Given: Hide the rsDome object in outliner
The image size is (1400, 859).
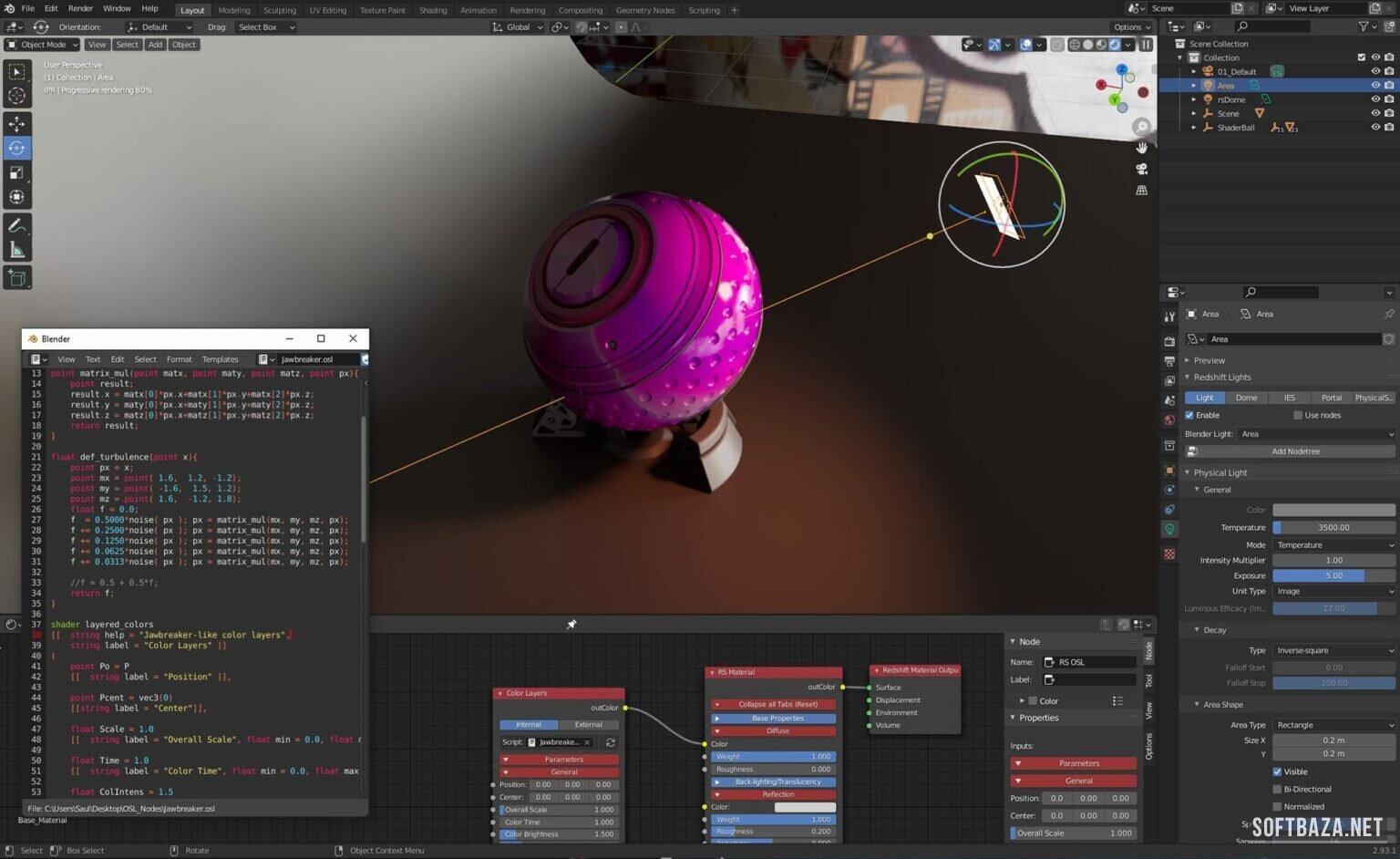Looking at the screenshot, I should [x=1375, y=99].
